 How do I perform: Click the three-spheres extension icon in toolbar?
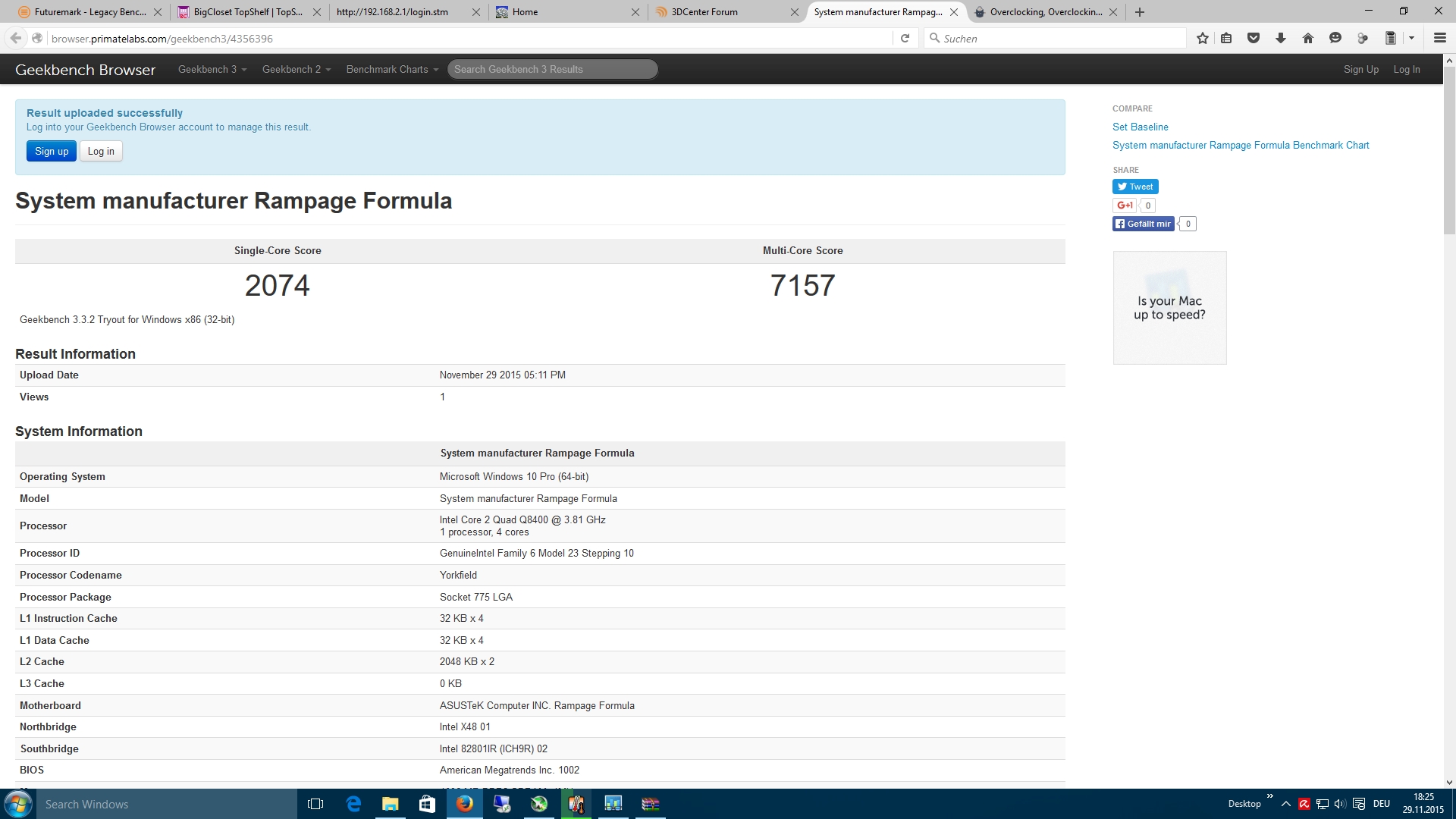point(1363,38)
